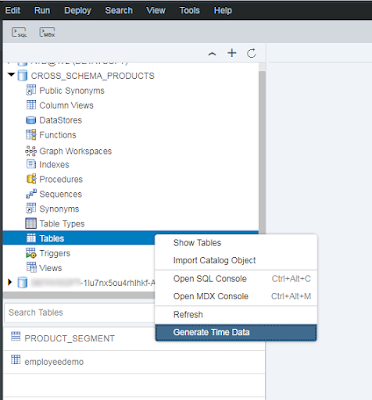372x400 pixels.
Task: Select the Sequences node
Action: pos(60,194)
